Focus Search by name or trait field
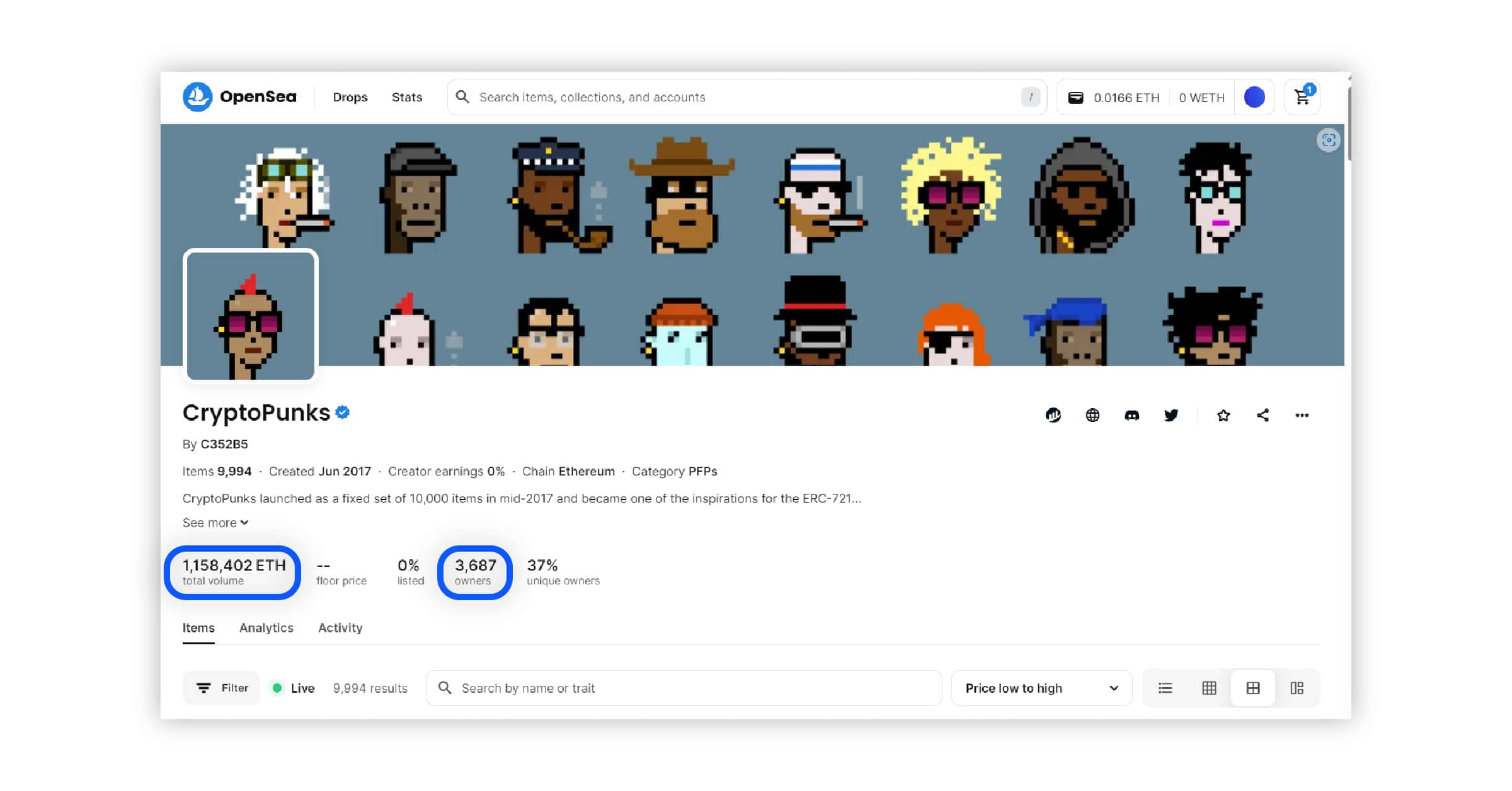The height and width of the screenshot is (791, 1512). click(684, 688)
